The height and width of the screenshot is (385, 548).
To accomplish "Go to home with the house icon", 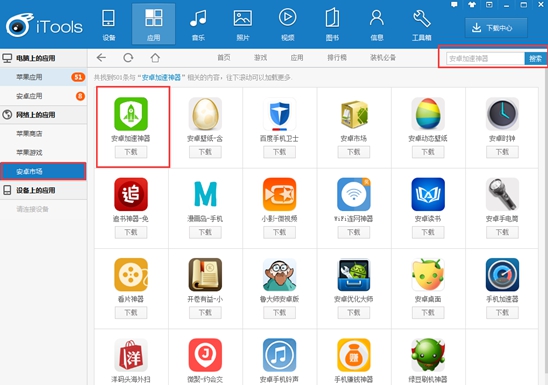I will pyautogui.click(x=155, y=58).
